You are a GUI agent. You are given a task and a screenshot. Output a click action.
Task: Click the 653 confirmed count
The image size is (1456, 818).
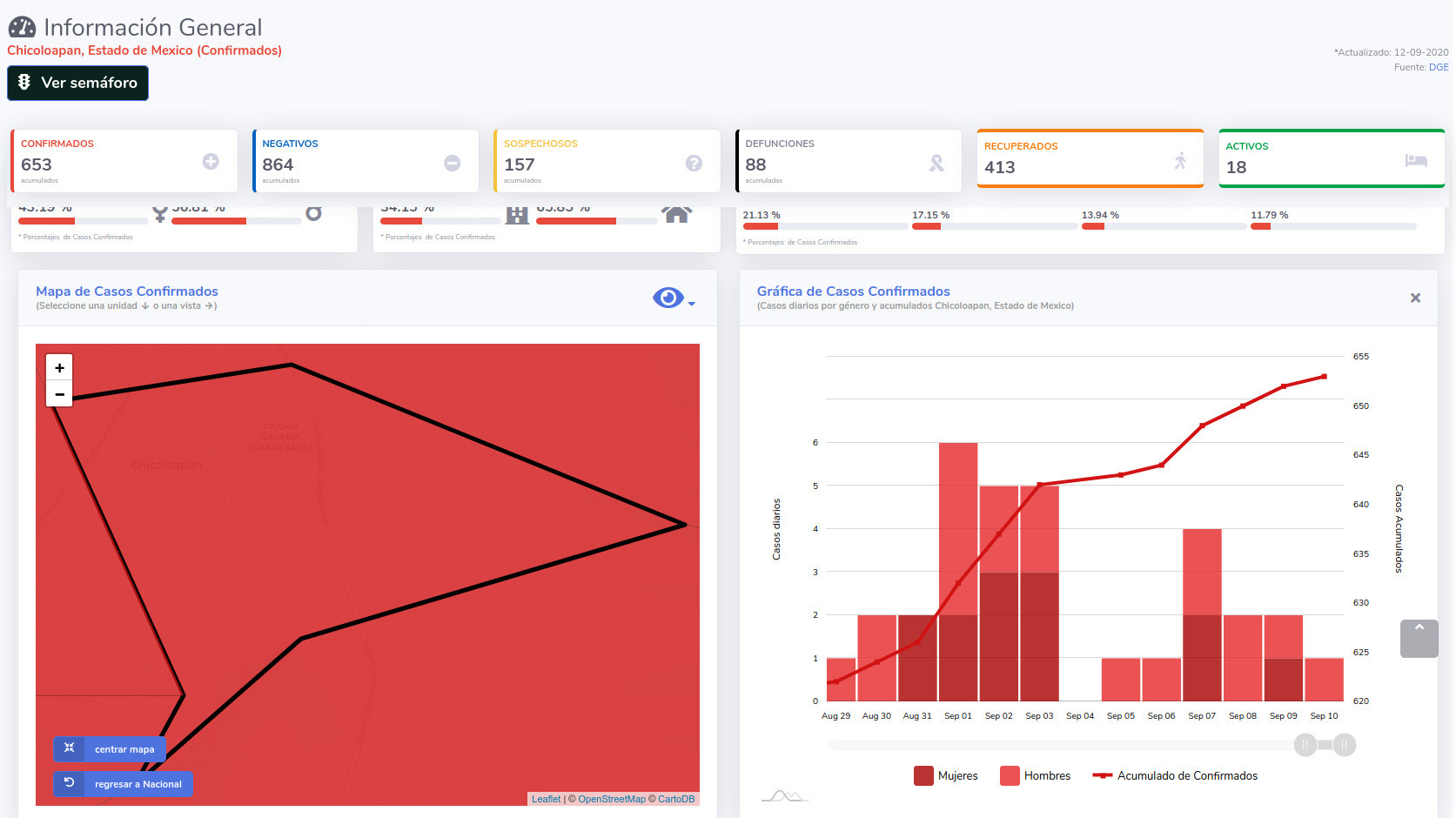pos(37,164)
